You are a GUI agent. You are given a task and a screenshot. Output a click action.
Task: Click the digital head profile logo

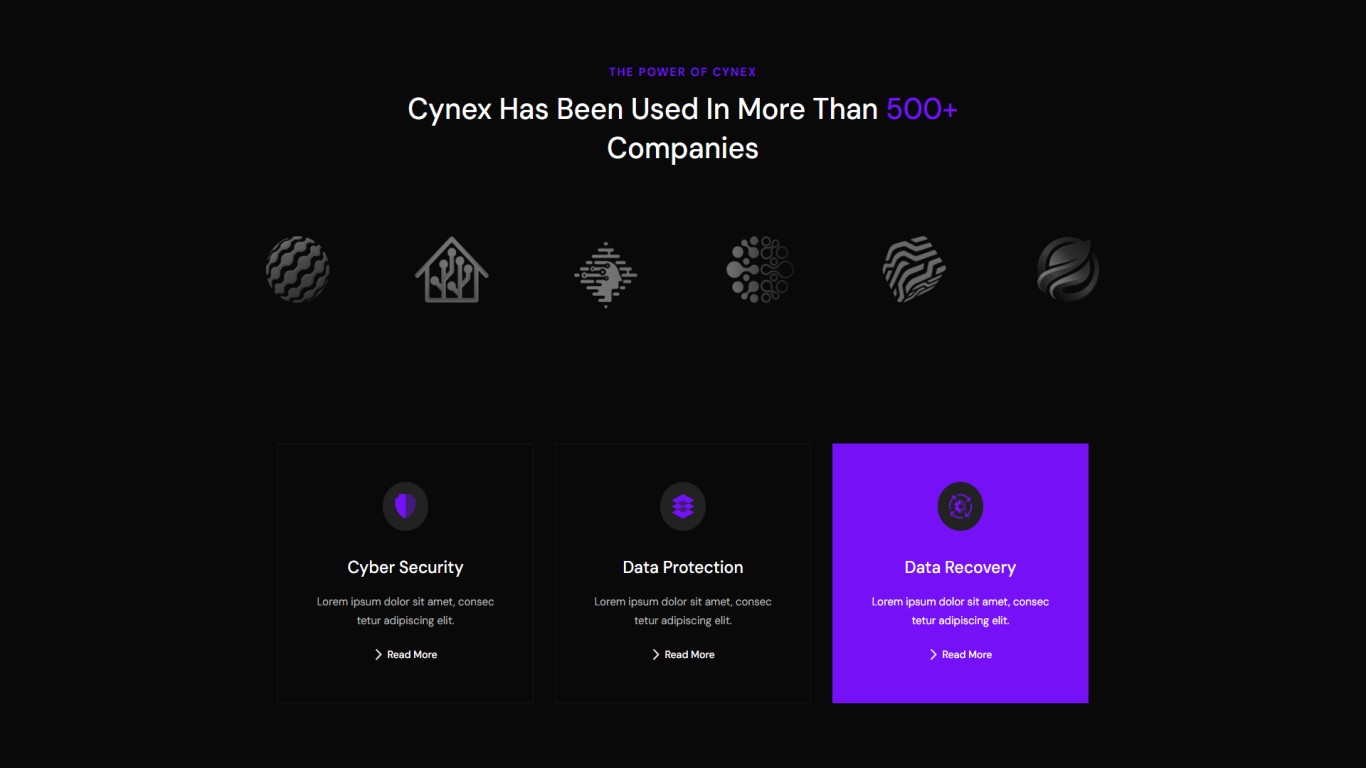tap(606, 274)
